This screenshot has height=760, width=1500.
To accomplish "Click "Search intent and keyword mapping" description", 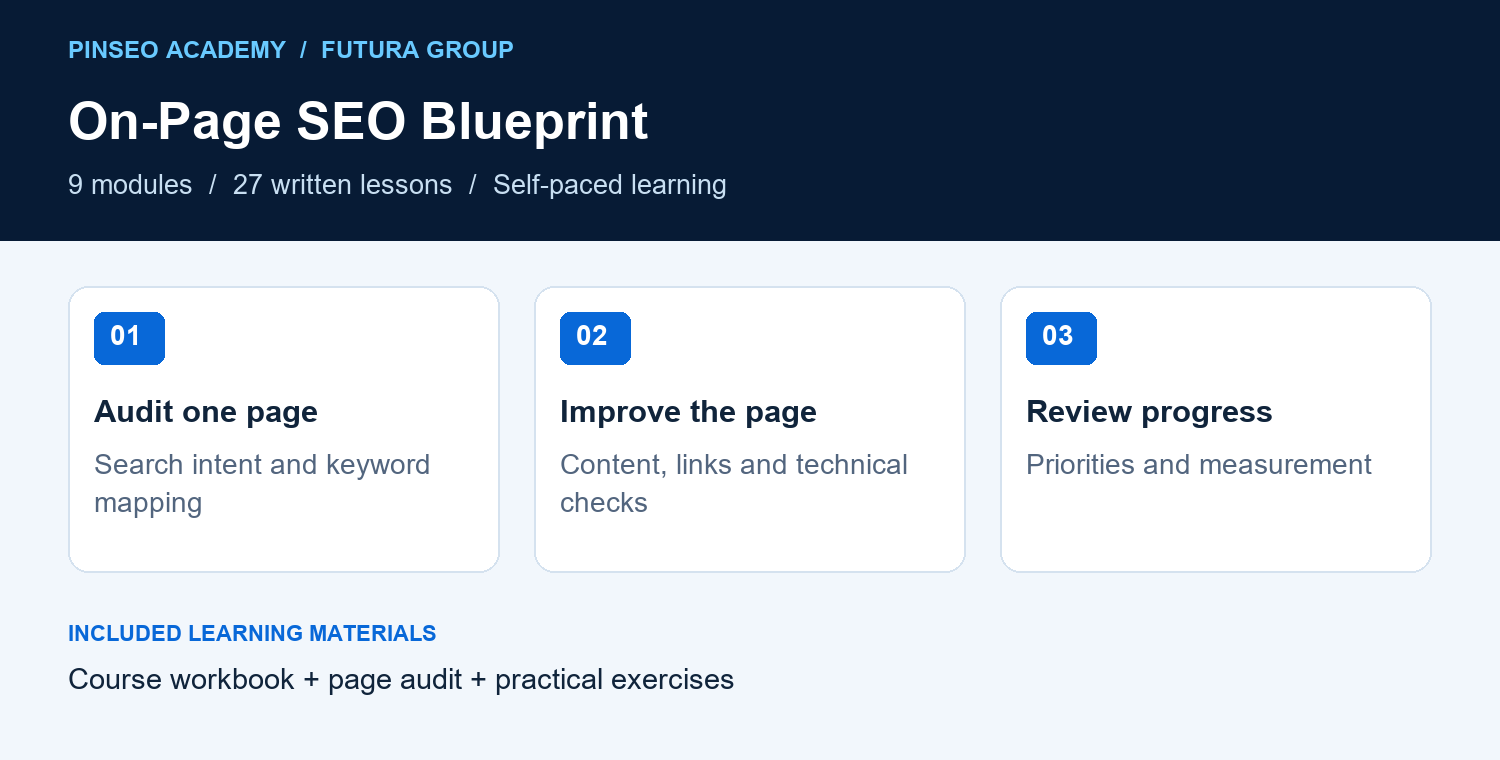I will tap(262, 483).
